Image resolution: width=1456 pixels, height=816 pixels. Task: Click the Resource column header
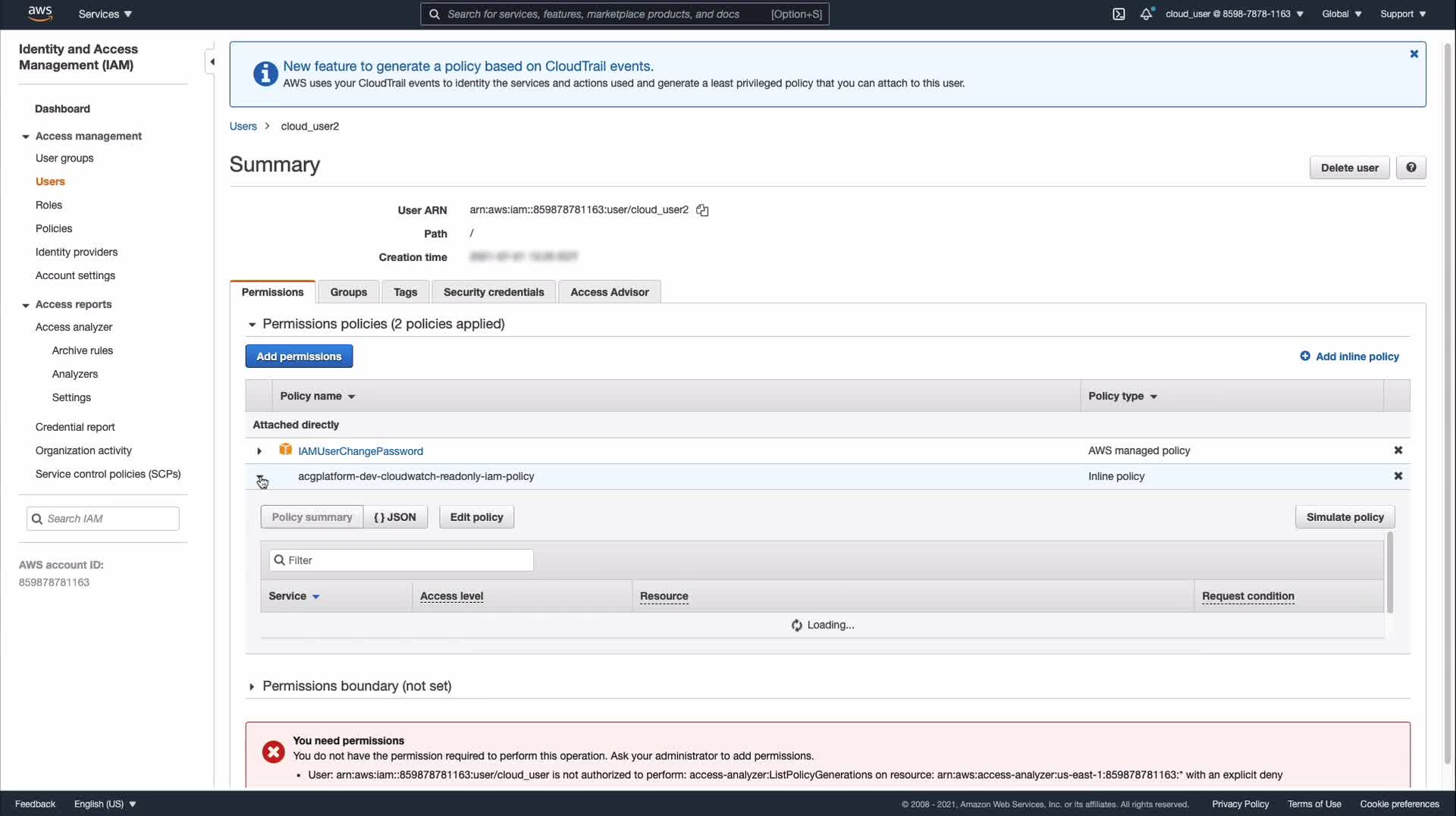pos(664,596)
